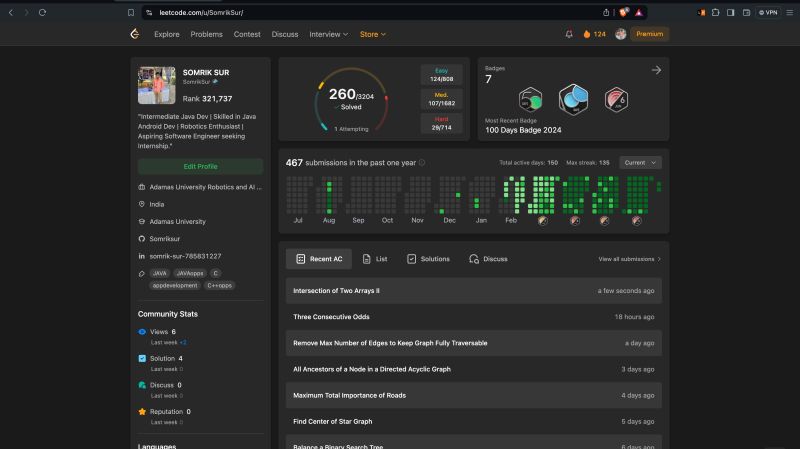Click the red 6 badge
The width and height of the screenshot is (800, 449).
tap(616, 99)
